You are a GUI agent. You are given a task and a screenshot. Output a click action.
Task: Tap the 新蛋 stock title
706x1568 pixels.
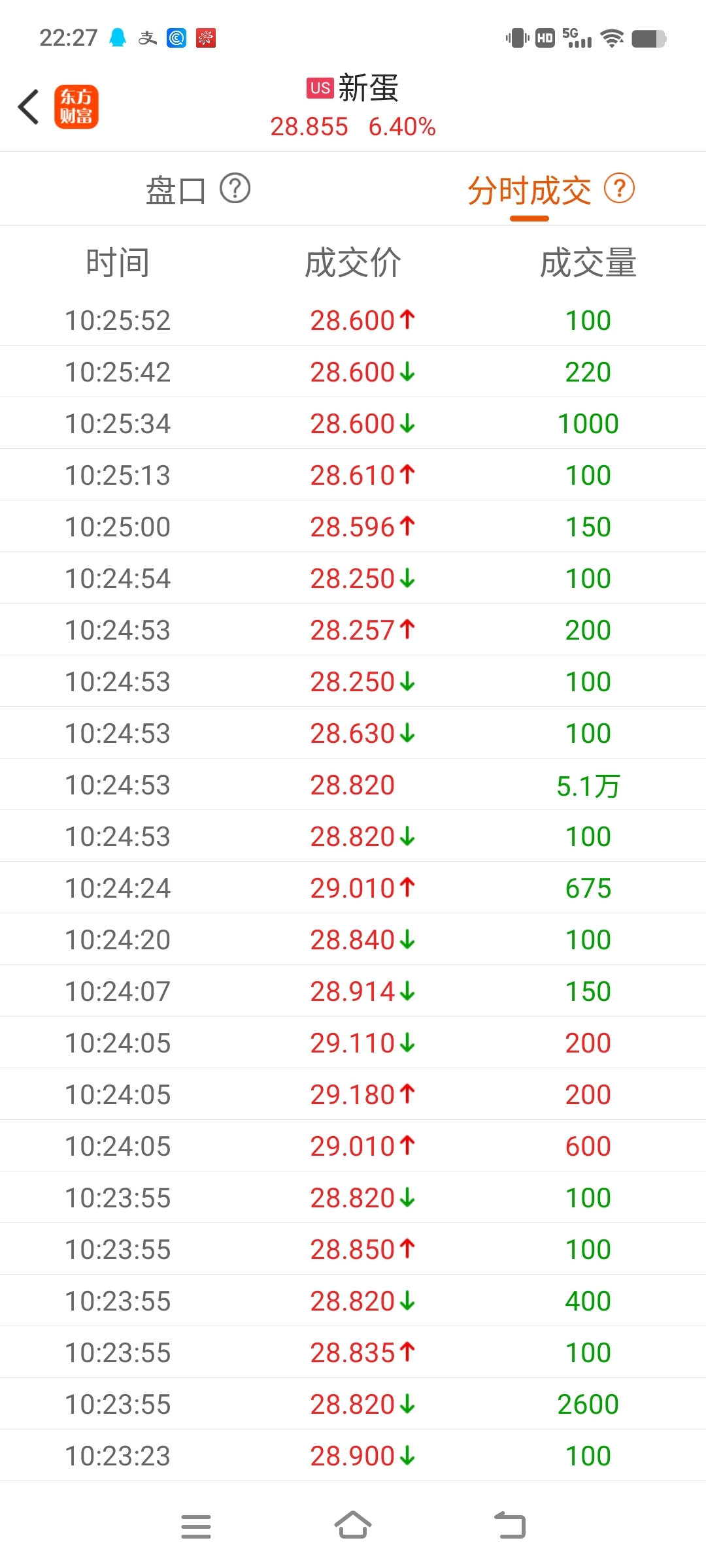[x=368, y=88]
